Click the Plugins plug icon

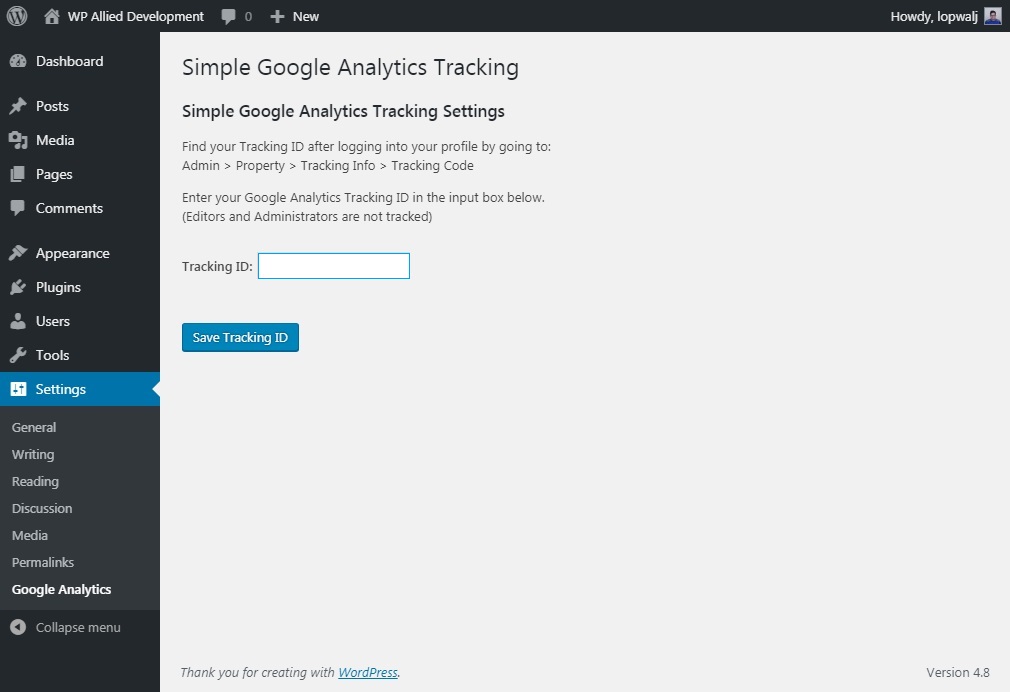click(18, 287)
